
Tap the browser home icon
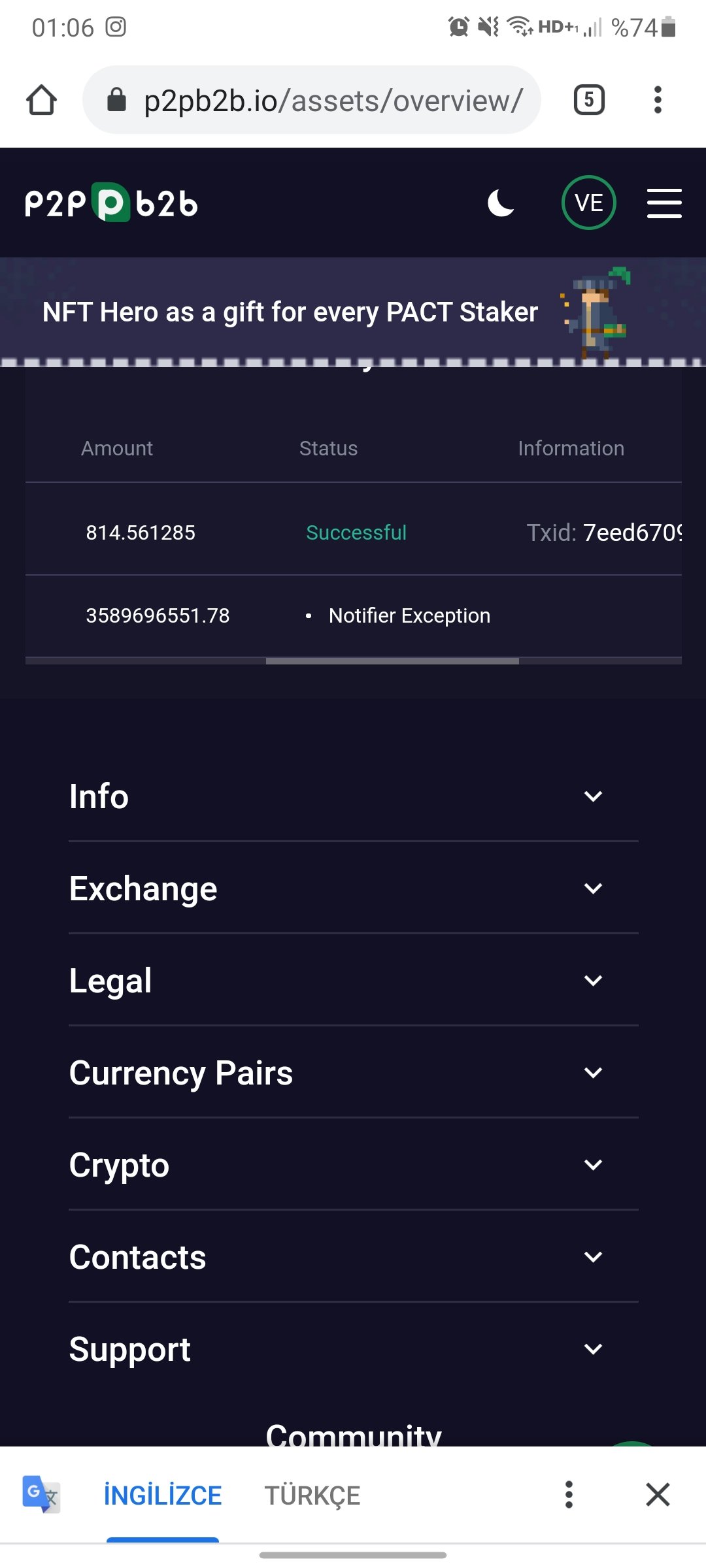41,100
